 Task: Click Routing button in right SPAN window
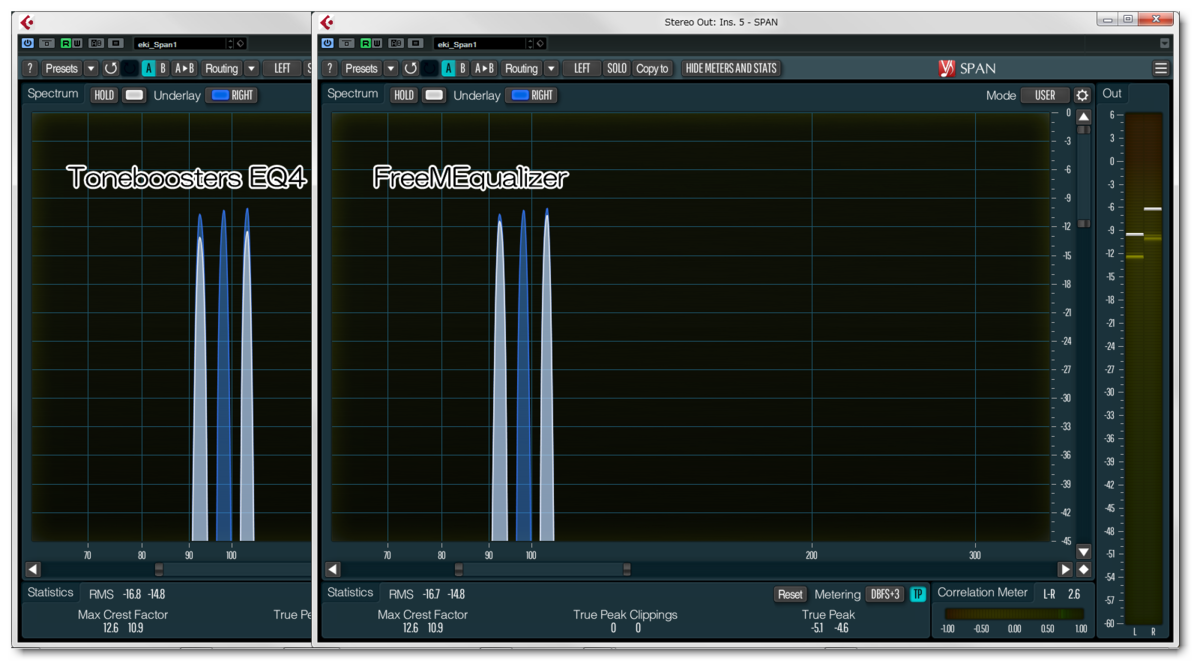tap(521, 69)
